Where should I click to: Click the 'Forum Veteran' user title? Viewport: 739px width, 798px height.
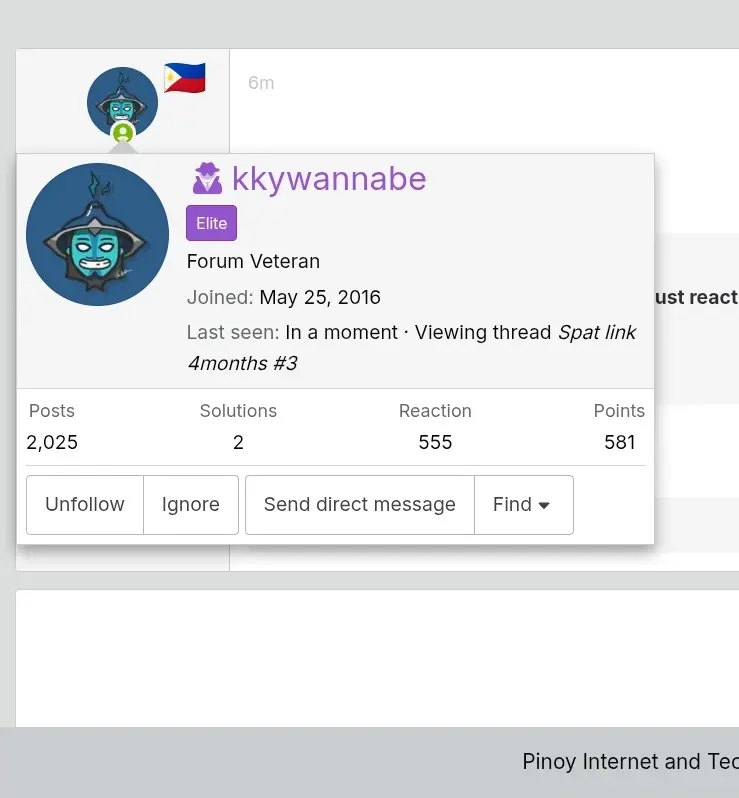pyautogui.click(x=253, y=262)
